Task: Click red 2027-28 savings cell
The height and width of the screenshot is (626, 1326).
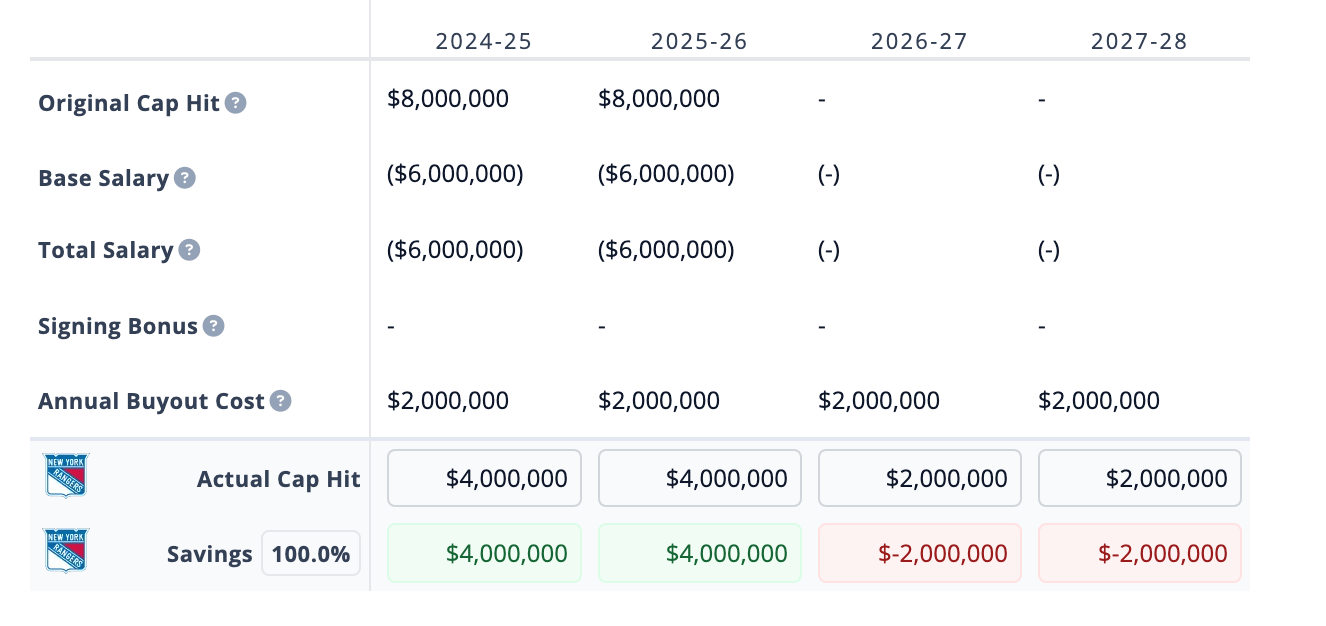Action: [x=1140, y=553]
